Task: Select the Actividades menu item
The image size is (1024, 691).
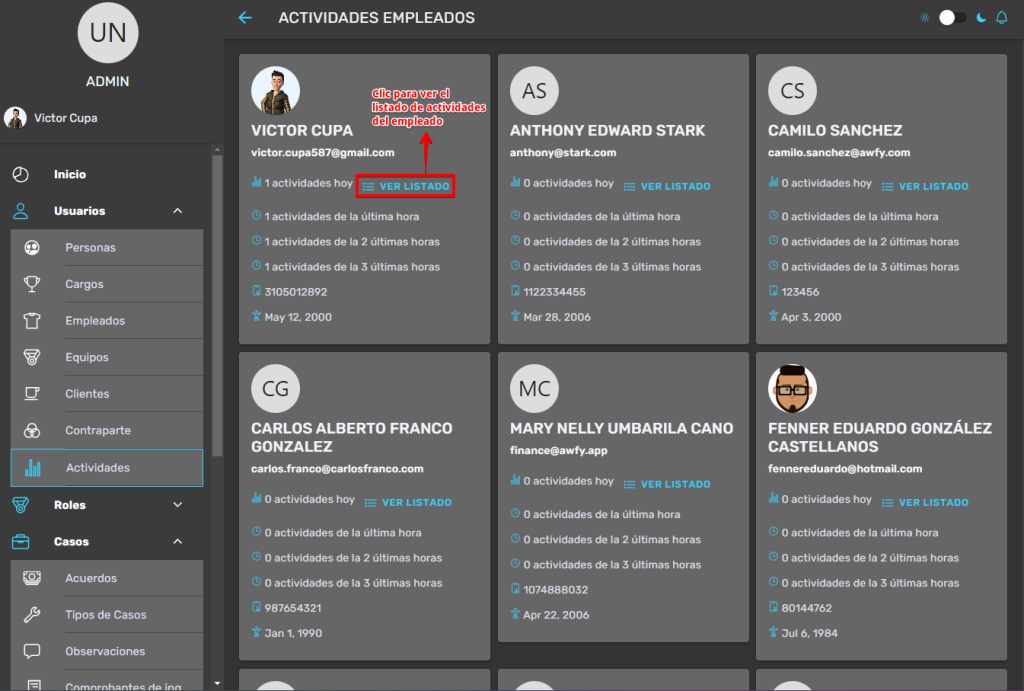Action: (107, 468)
